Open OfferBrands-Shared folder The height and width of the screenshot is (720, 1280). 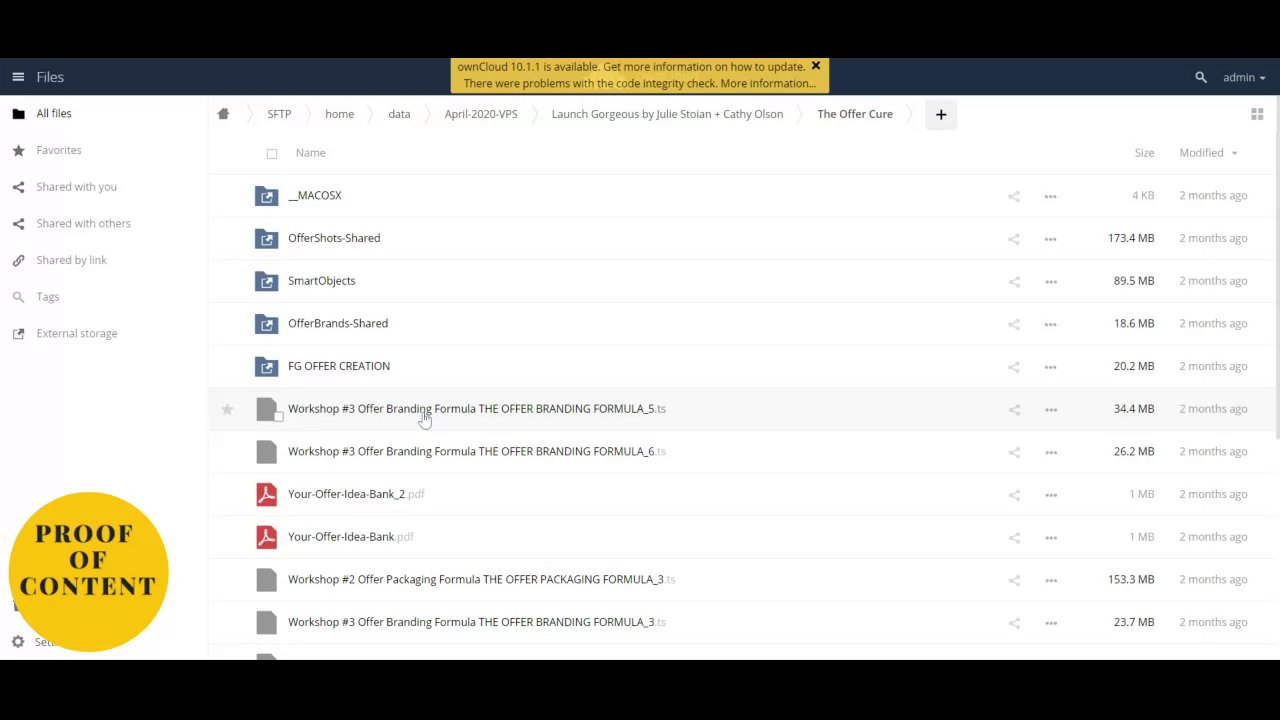pos(338,324)
